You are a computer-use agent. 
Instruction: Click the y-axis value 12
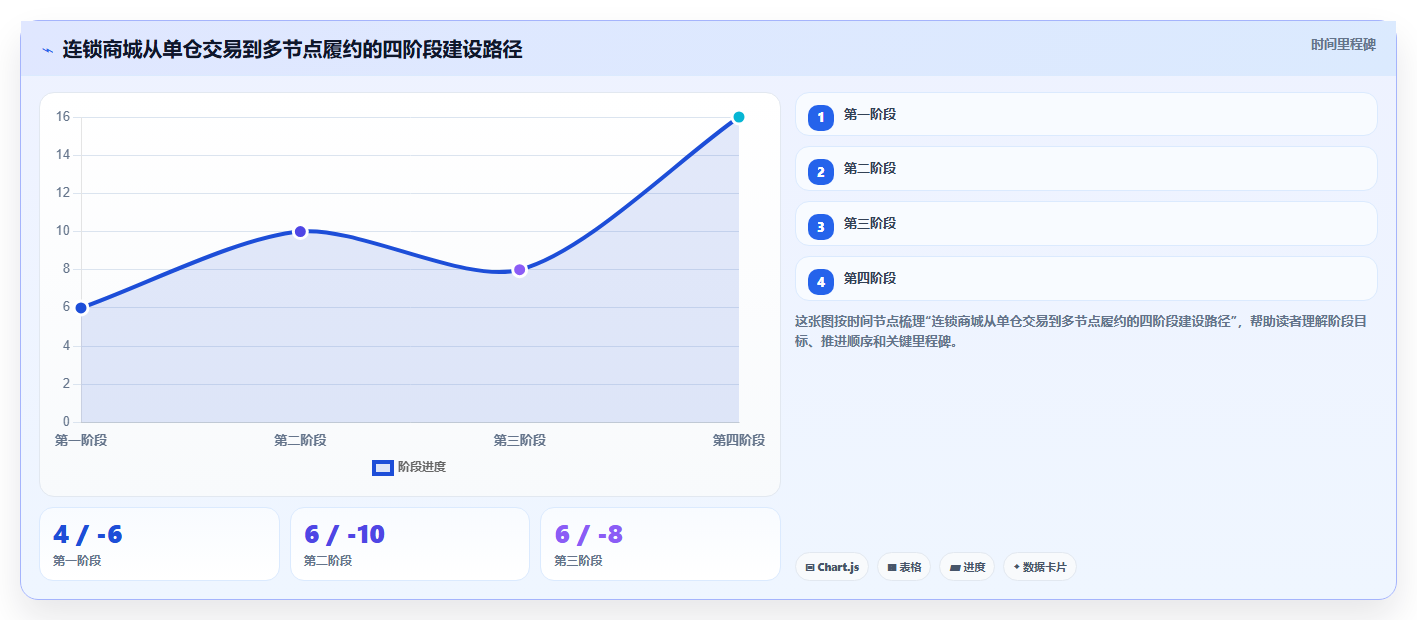click(63, 193)
